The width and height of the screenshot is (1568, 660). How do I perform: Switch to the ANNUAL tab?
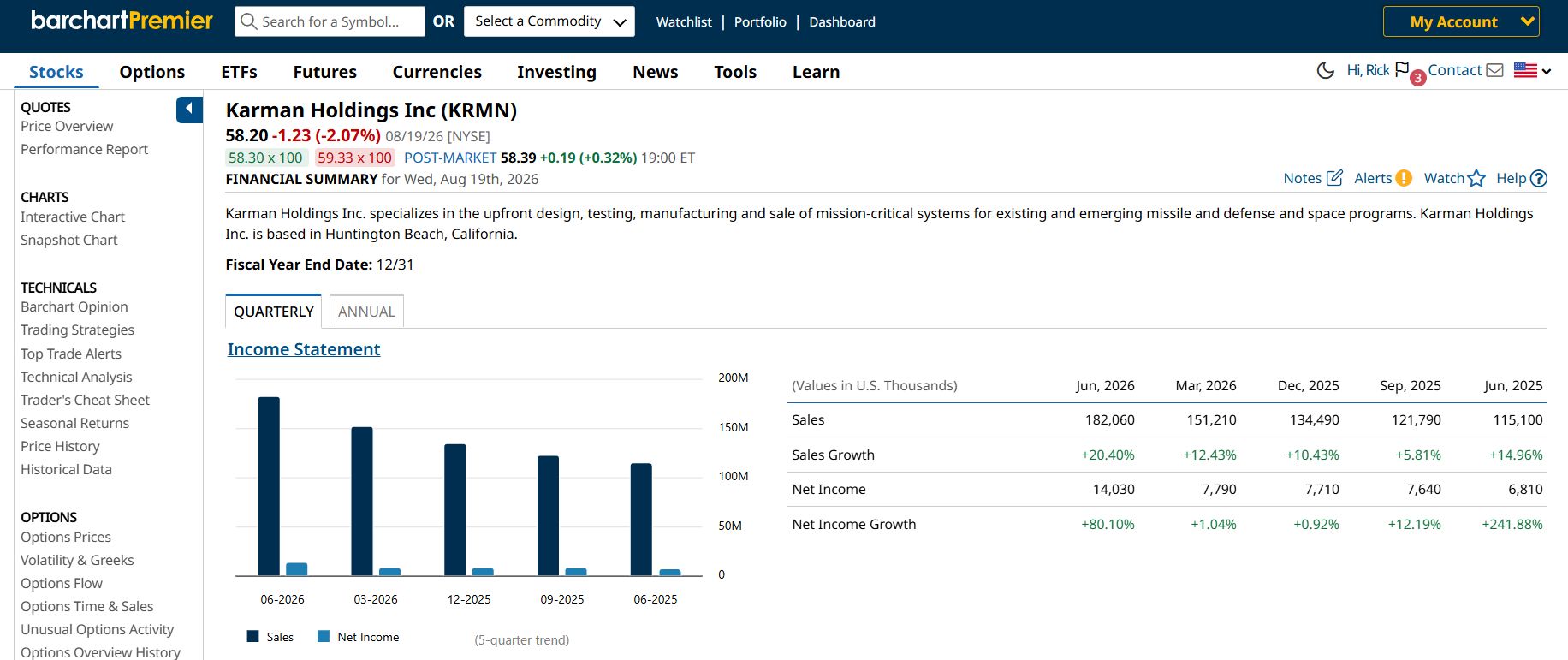click(366, 312)
